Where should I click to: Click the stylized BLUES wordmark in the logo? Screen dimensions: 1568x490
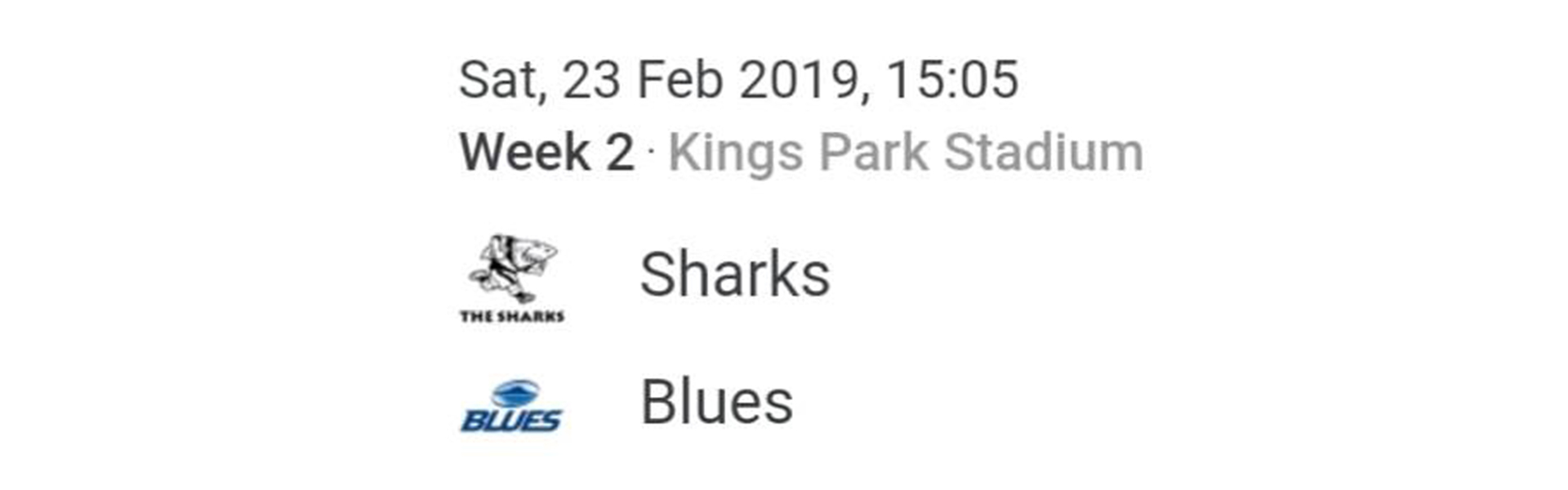[x=512, y=420]
